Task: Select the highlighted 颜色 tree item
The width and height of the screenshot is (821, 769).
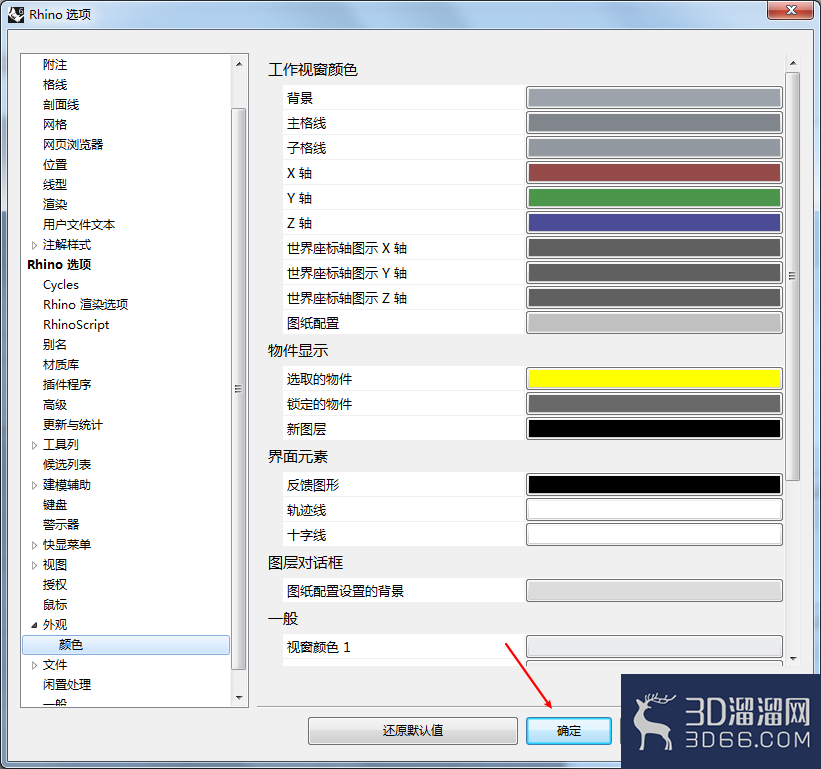Action: (126, 645)
